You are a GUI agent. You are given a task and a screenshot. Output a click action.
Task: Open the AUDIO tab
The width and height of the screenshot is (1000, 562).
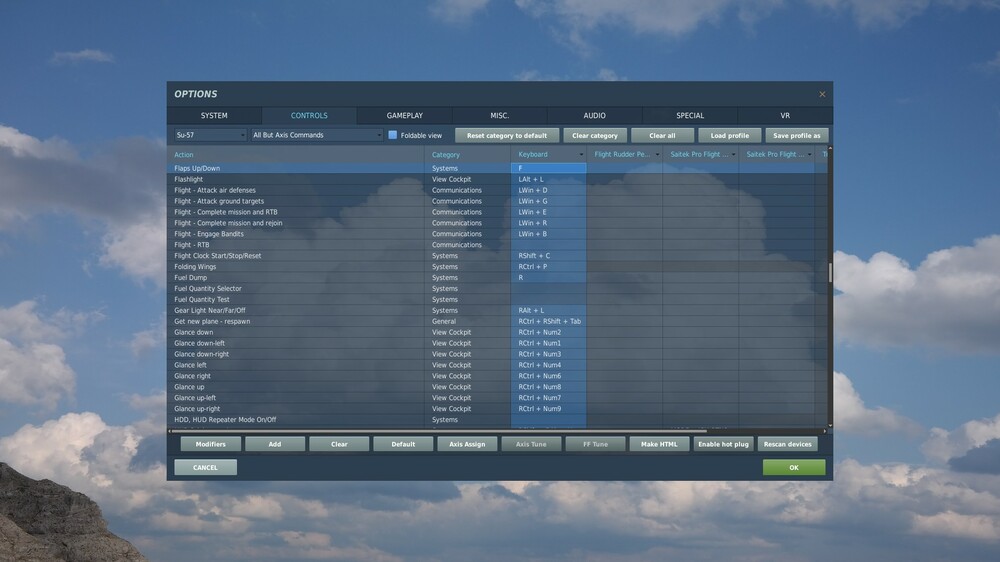(594, 115)
